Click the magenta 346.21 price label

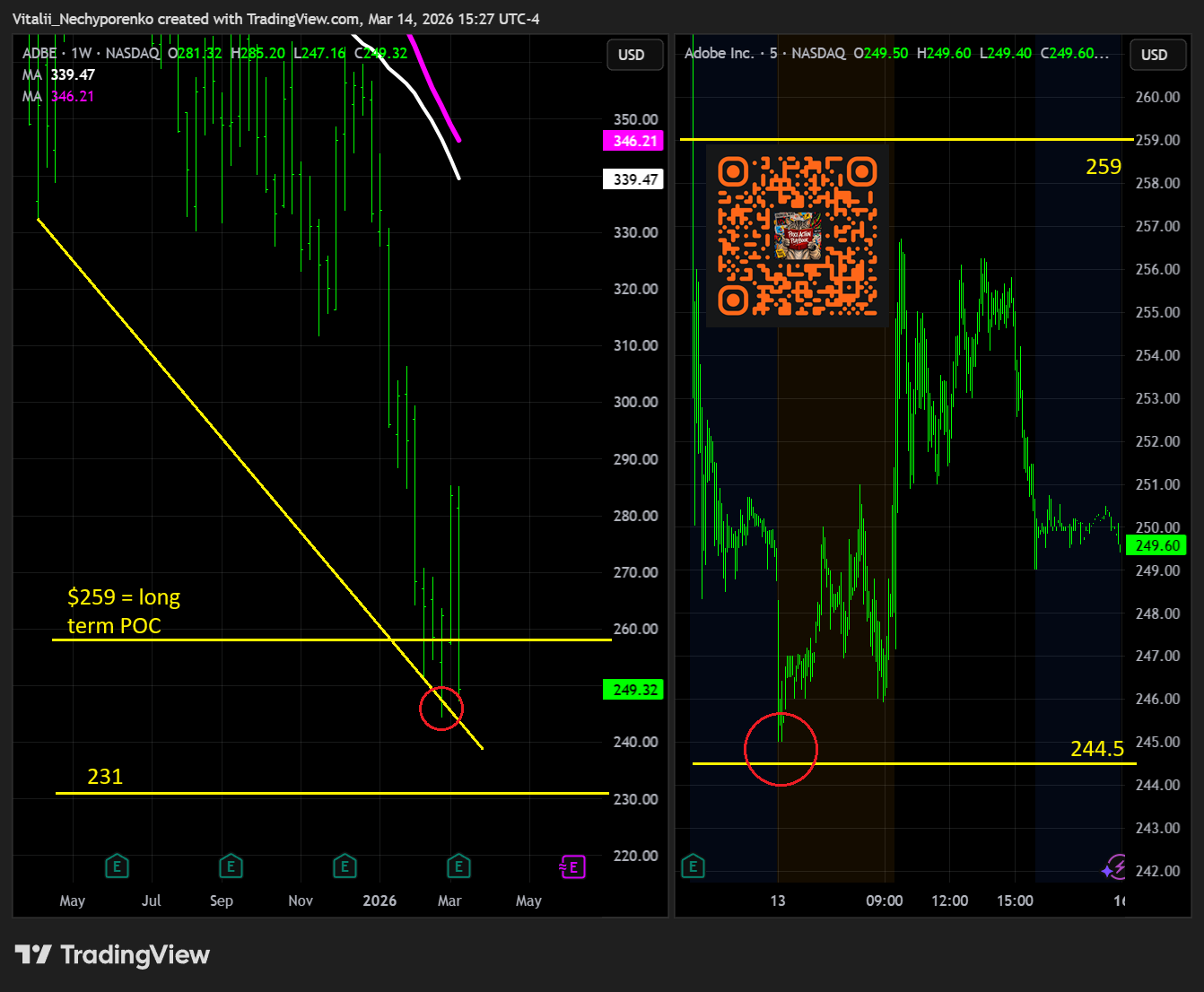click(x=633, y=141)
